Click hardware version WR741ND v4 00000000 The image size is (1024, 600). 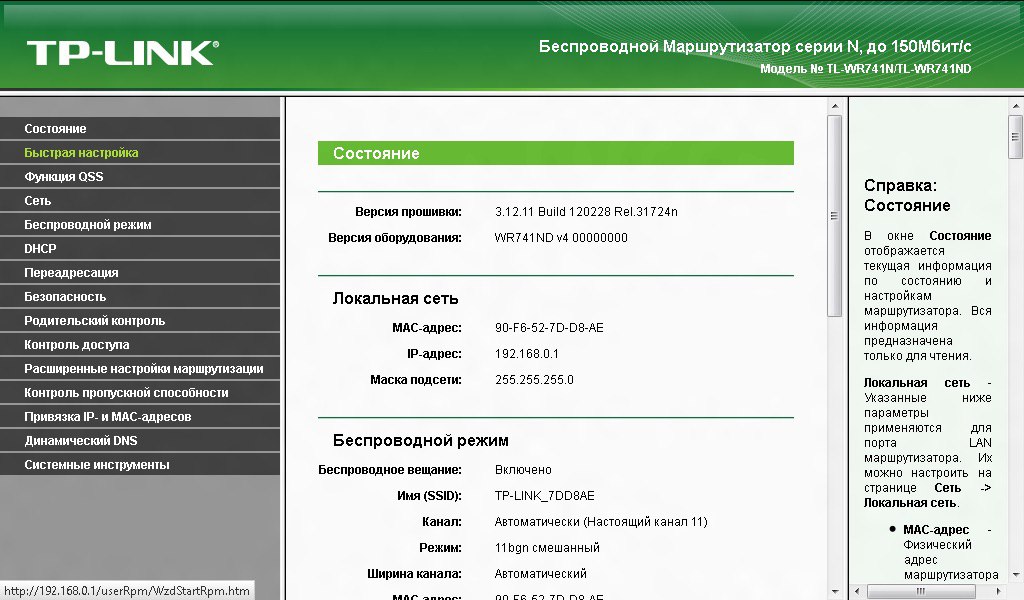click(561, 238)
